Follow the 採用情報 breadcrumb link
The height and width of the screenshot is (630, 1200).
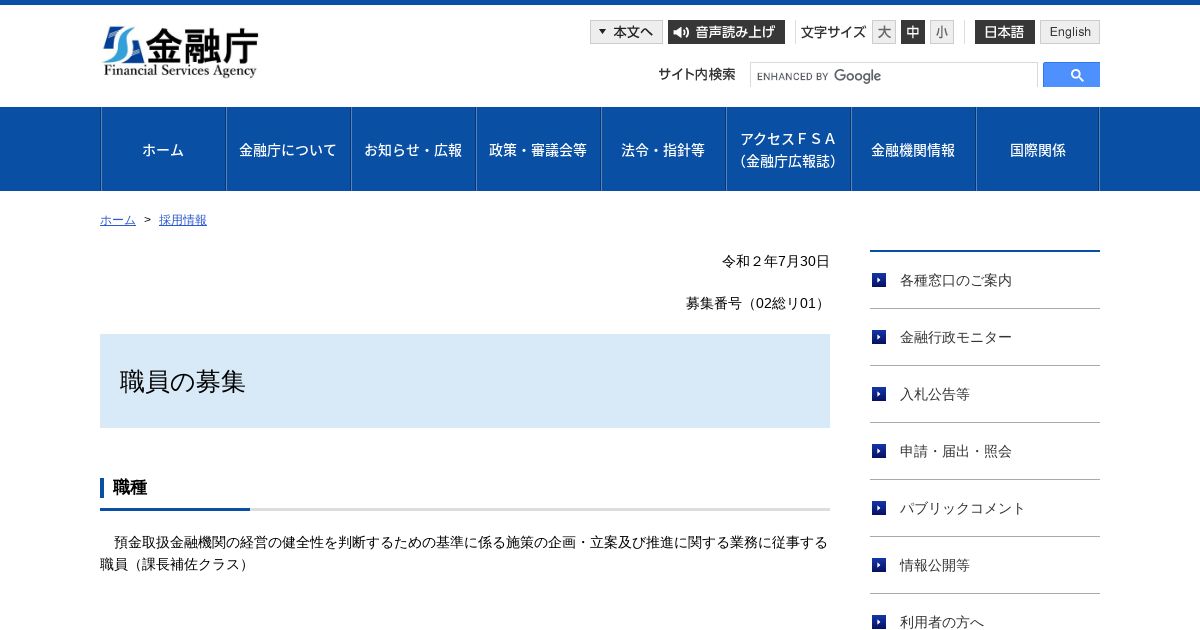click(183, 220)
